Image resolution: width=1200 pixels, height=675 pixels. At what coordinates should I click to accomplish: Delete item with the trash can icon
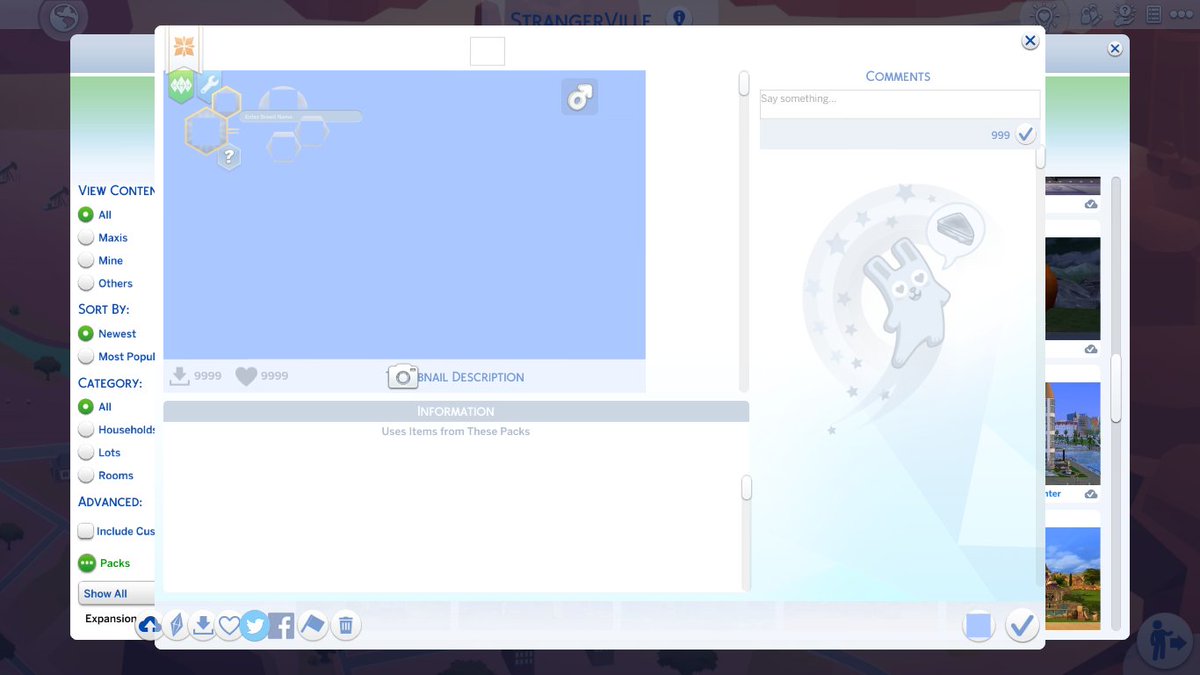[x=345, y=626]
